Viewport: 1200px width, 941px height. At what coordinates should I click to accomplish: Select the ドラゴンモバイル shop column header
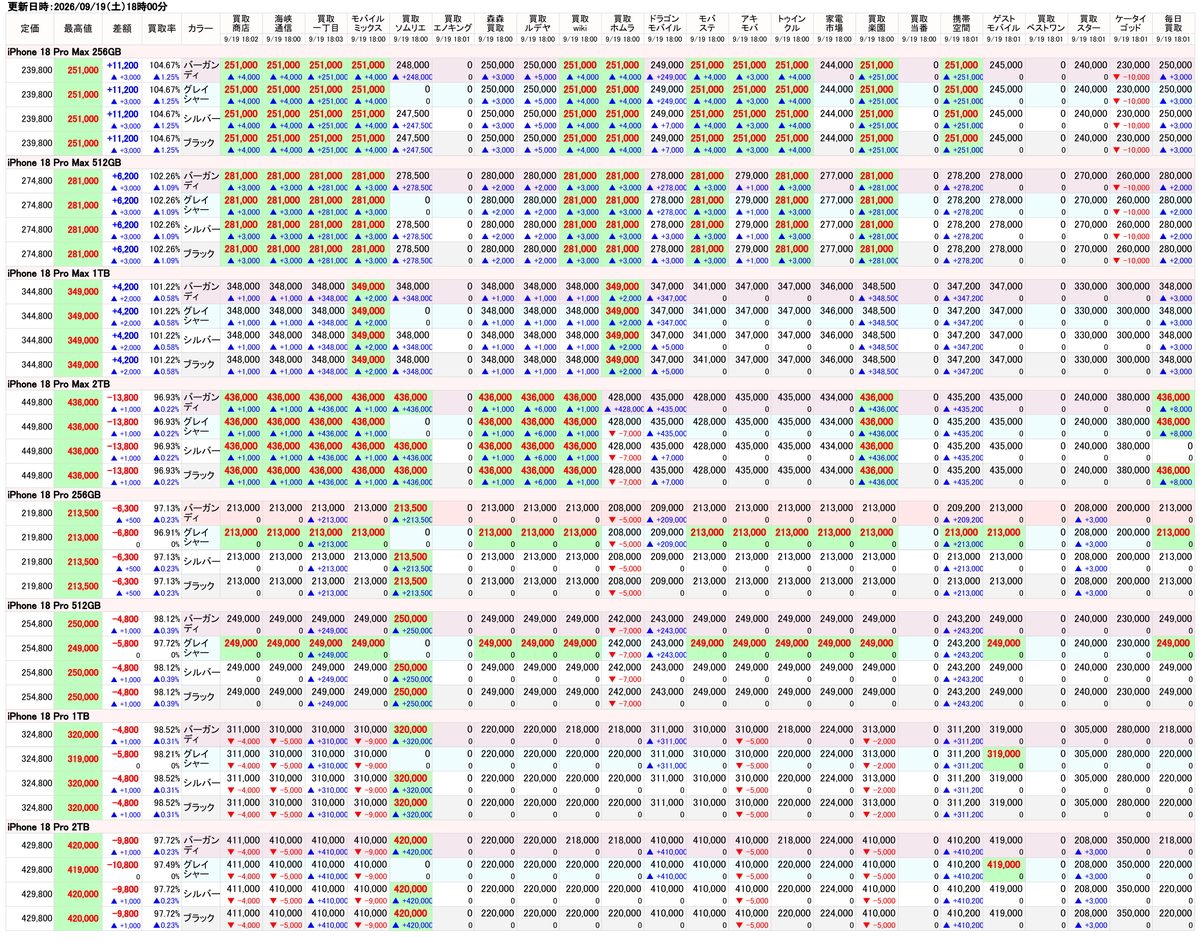[664, 24]
